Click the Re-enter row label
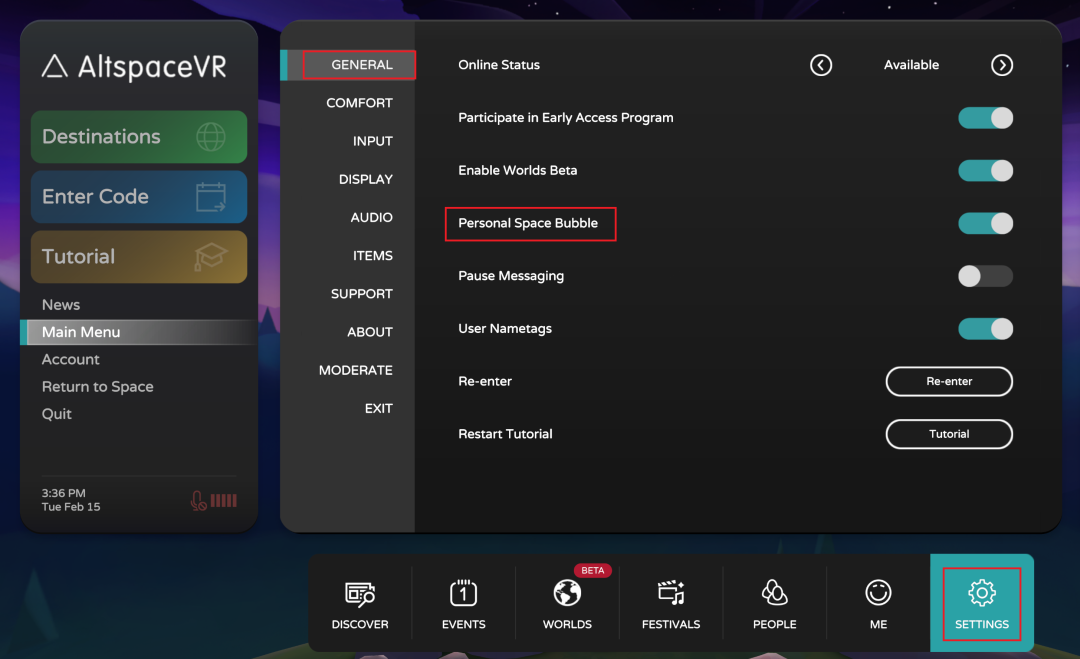Viewport: 1080px width, 659px height. 485,381
